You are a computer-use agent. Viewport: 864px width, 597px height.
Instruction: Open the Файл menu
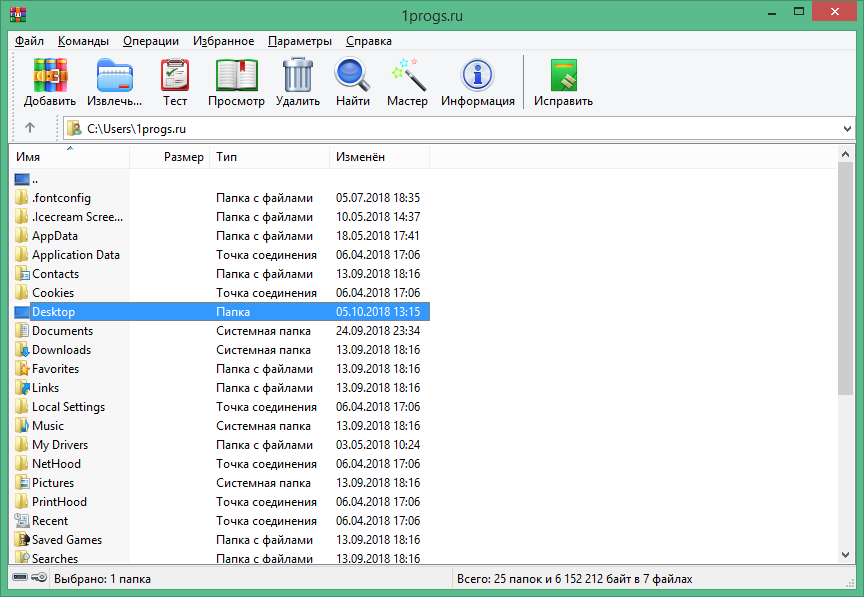30,41
